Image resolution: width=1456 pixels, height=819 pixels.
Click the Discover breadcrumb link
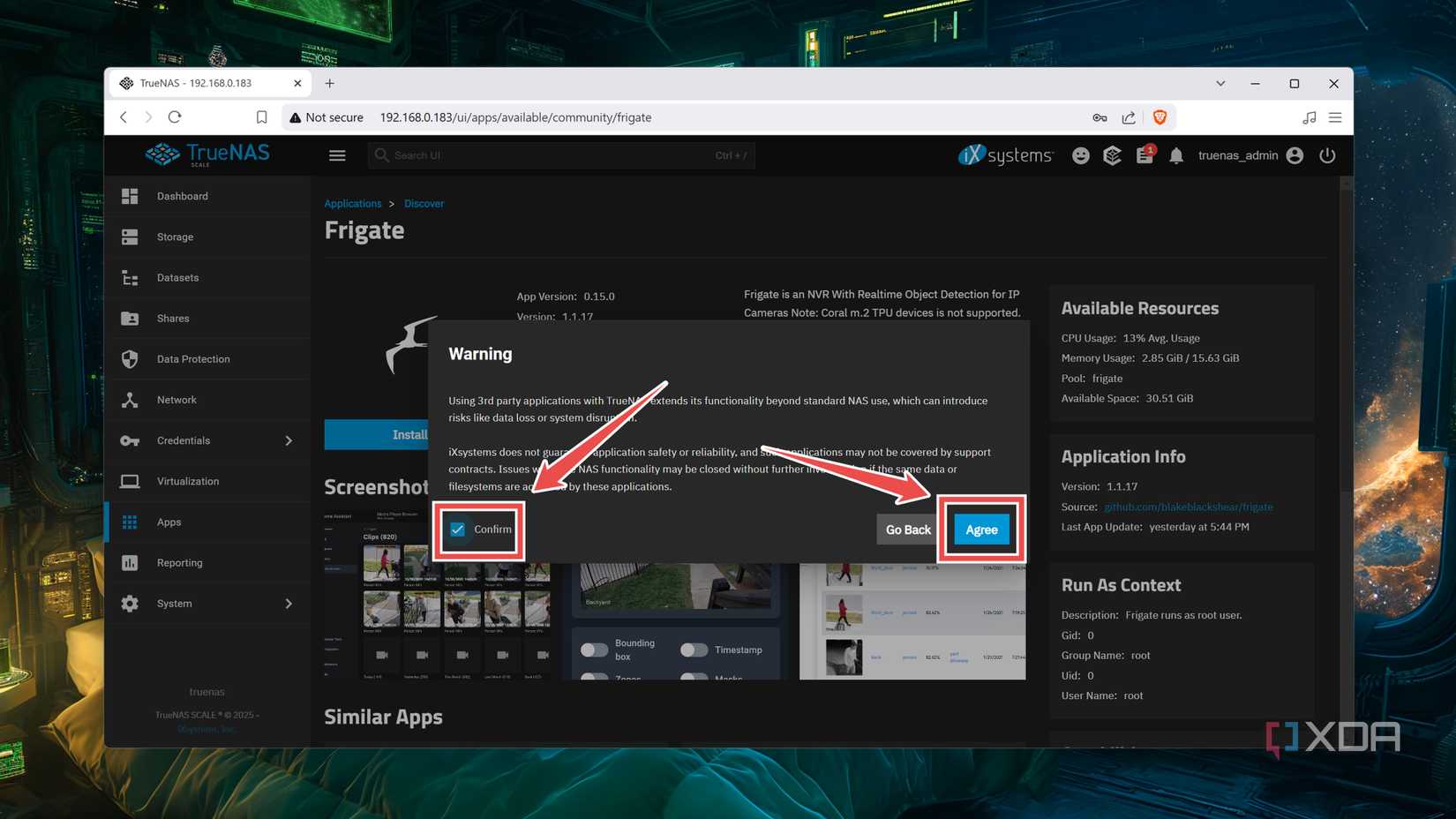tap(424, 204)
